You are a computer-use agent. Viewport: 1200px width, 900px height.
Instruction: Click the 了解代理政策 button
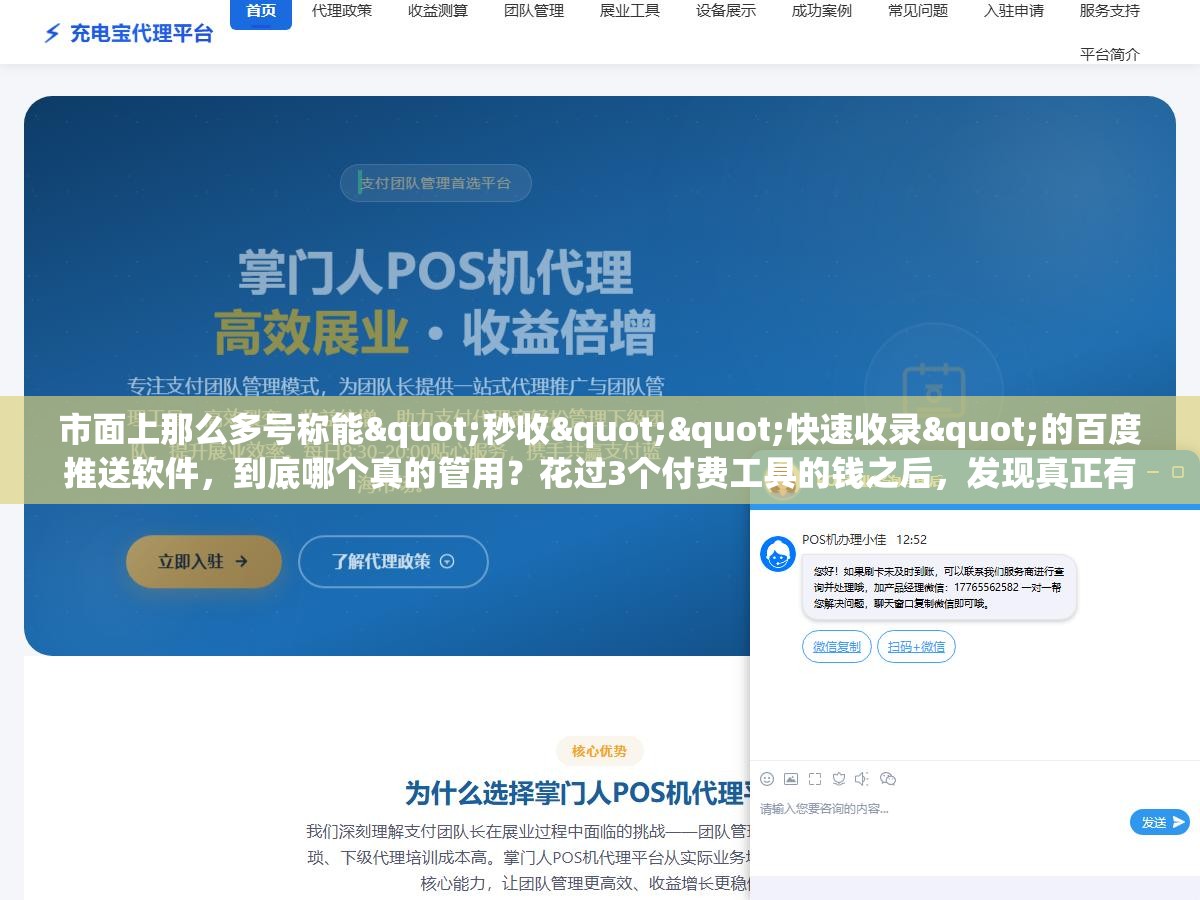click(393, 561)
